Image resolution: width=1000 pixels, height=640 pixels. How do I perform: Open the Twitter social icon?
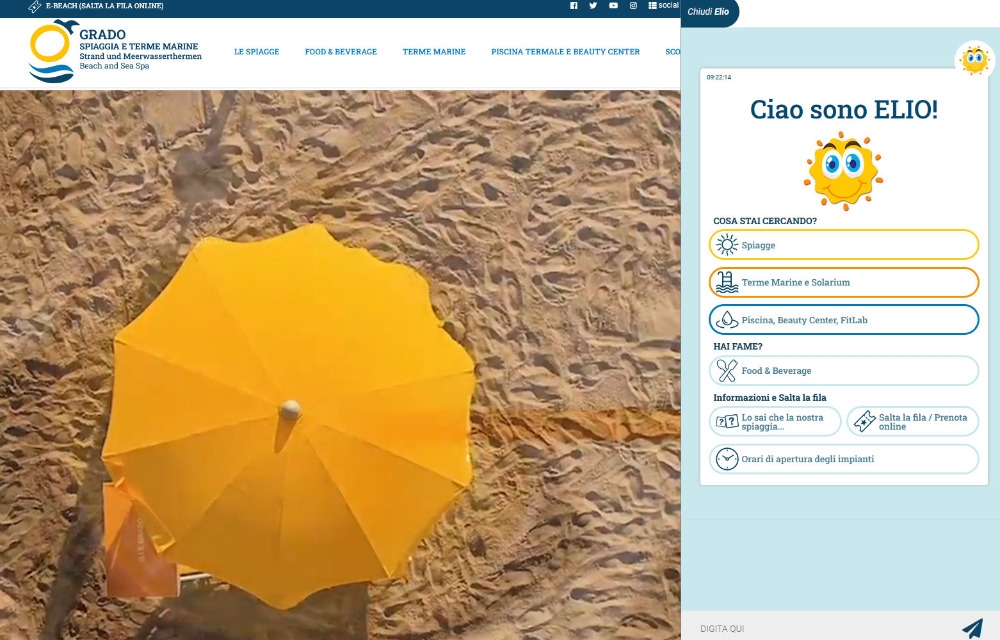[x=593, y=6]
